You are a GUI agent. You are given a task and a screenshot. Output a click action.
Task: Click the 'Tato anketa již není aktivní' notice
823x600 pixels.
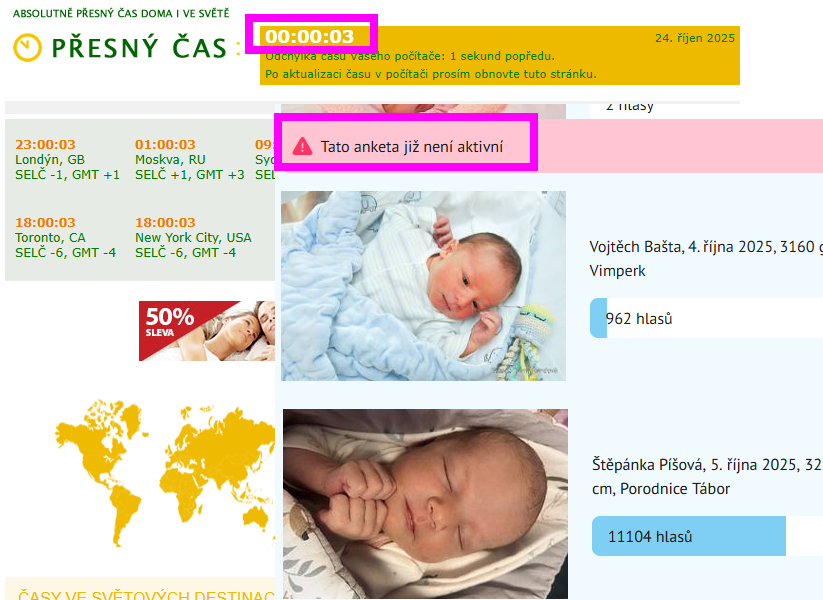tap(411, 147)
